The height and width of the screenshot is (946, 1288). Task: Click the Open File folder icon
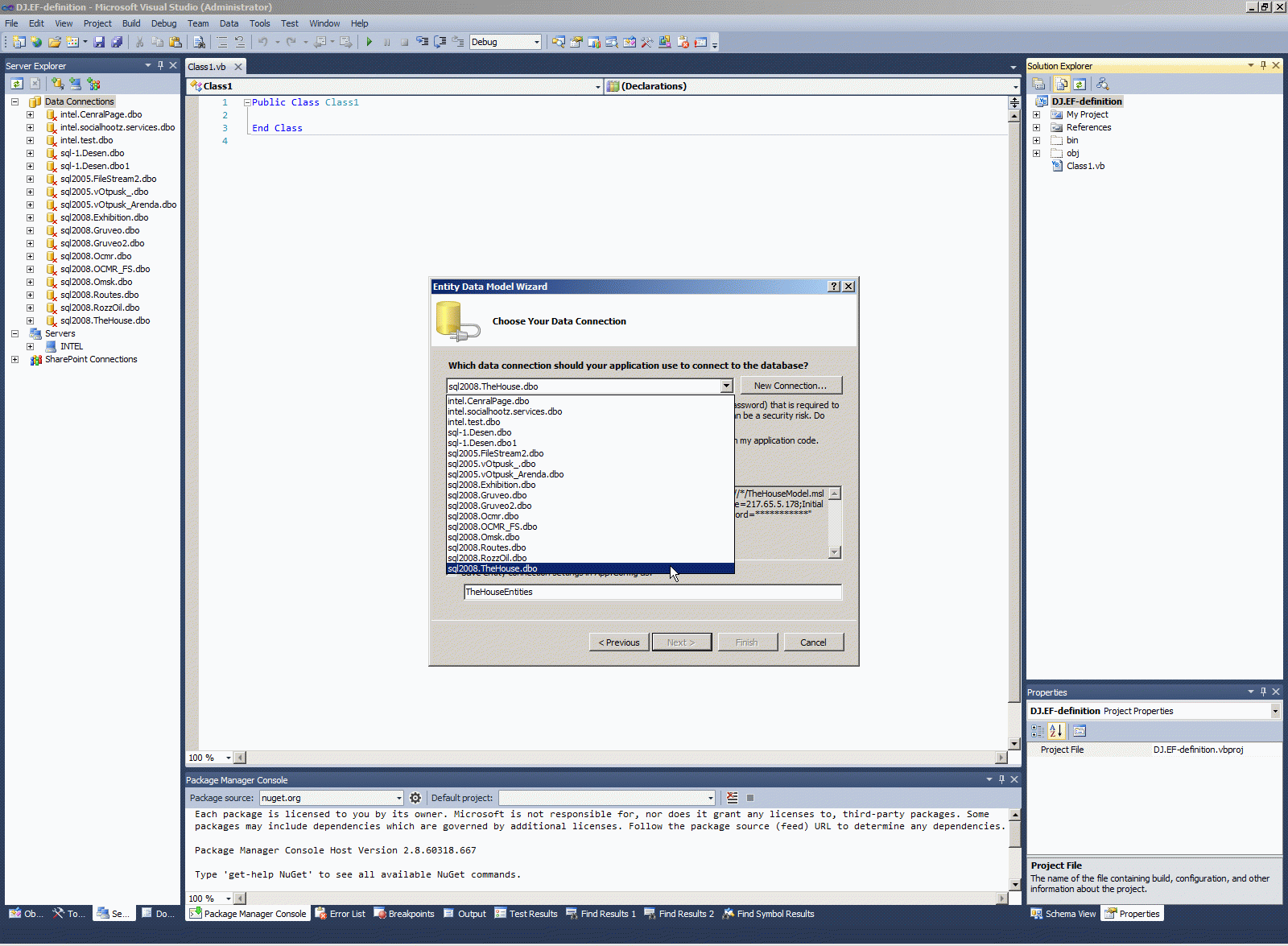[x=54, y=42]
